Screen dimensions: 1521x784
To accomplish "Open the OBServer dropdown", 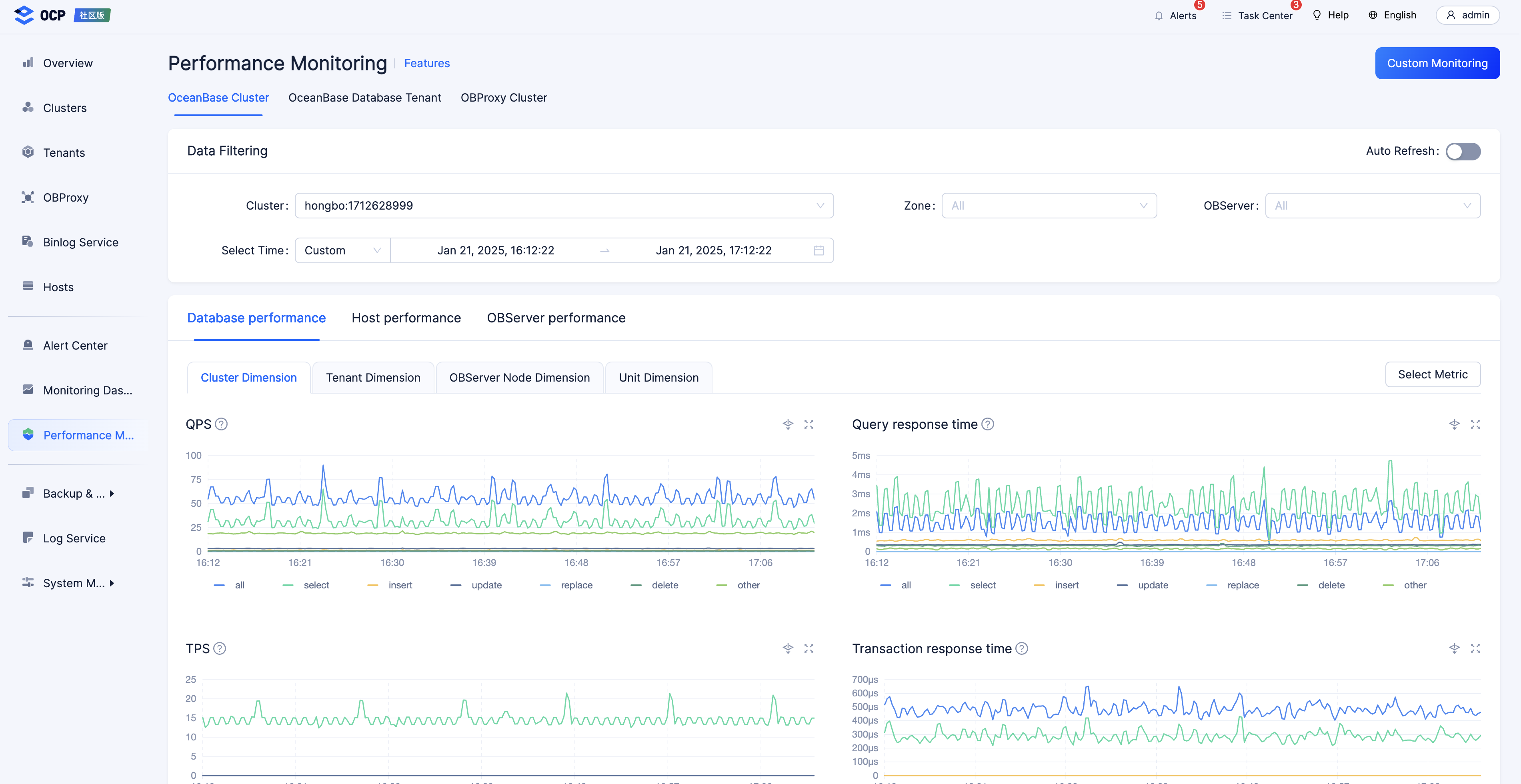I will 1372,206.
